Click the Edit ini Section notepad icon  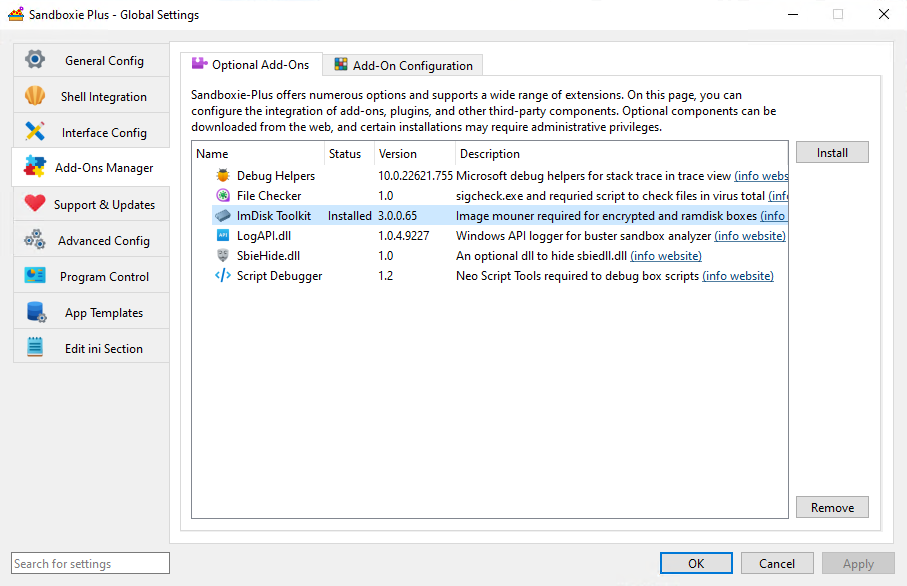coord(35,348)
